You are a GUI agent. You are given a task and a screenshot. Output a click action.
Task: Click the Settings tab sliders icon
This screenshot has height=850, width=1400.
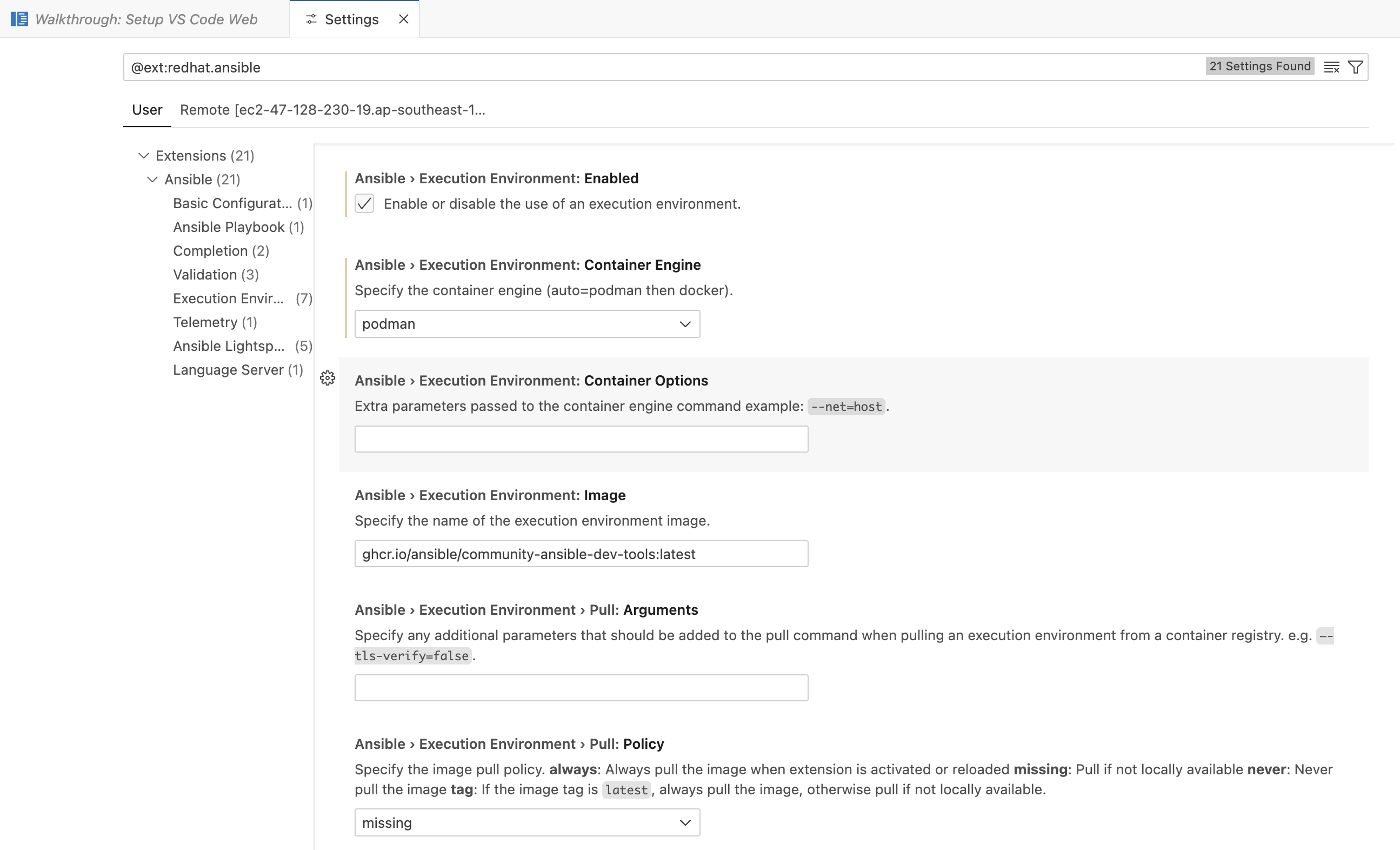(311, 19)
